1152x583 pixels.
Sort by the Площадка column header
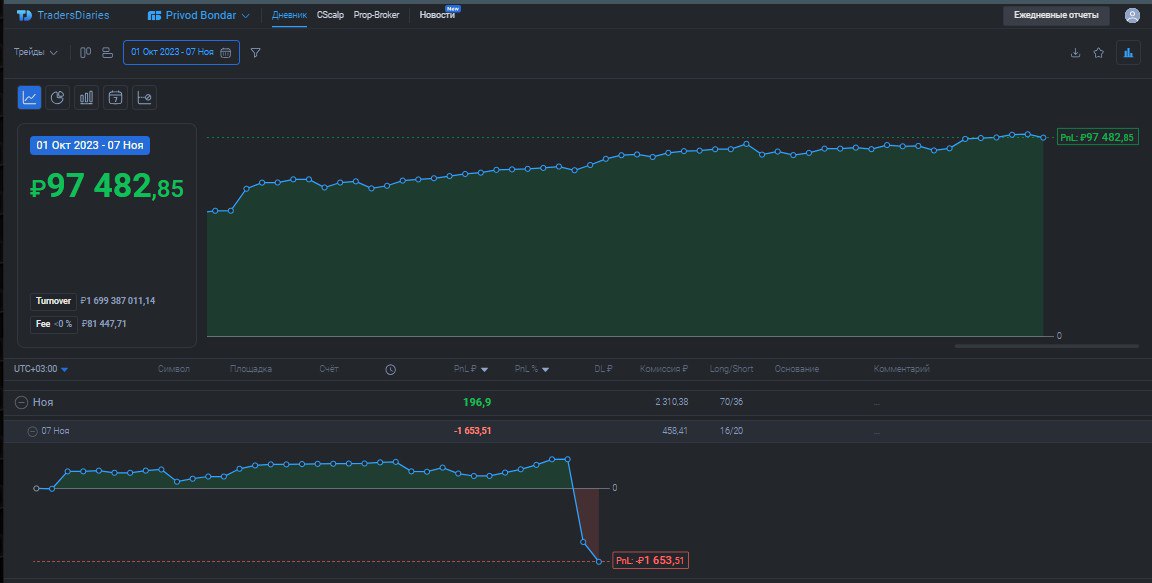point(251,369)
